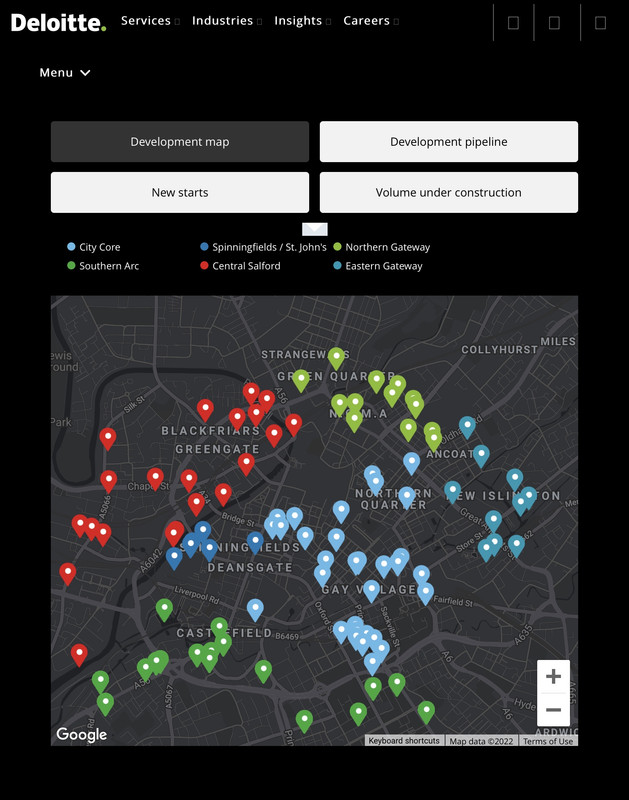Select teal pin on NEW ISLINGTON's first letter
The height and width of the screenshot is (800, 629).
(x=452, y=492)
